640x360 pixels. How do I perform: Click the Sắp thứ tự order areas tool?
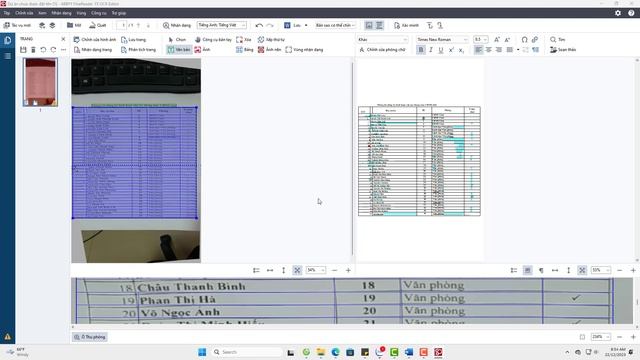click(x=271, y=40)
